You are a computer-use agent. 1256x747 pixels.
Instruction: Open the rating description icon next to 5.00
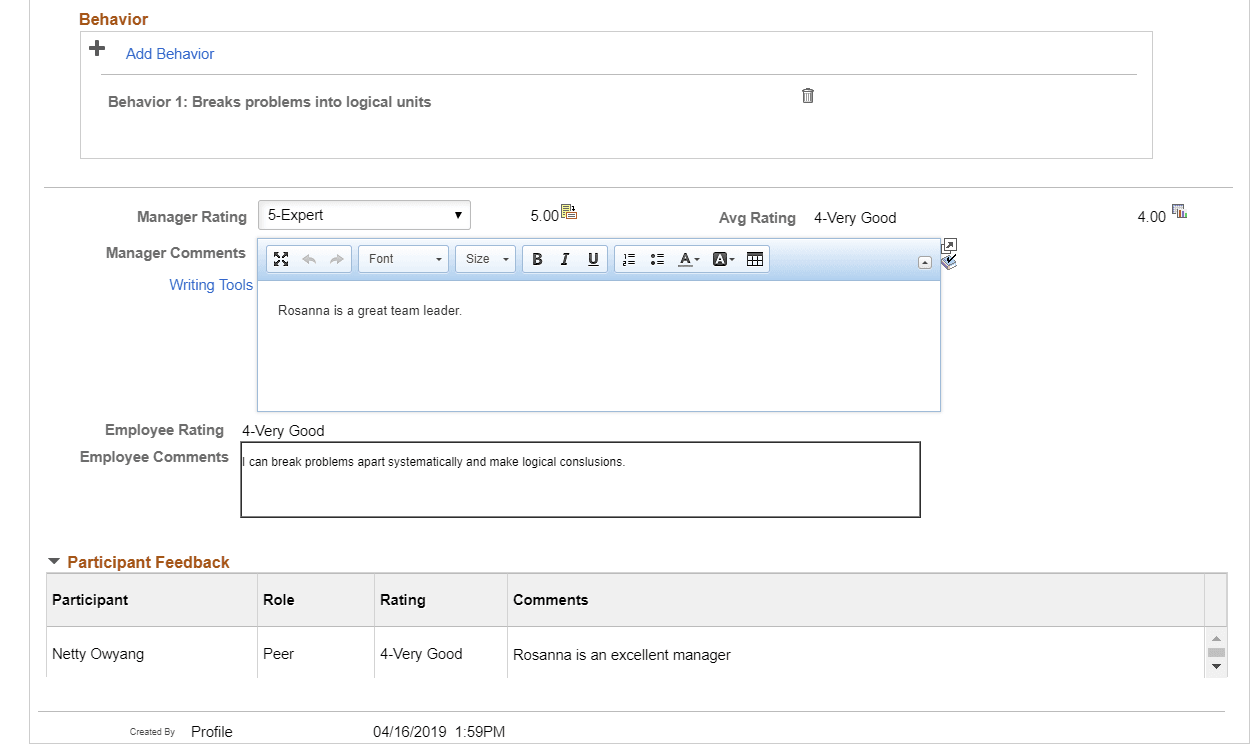coord(569,211)
